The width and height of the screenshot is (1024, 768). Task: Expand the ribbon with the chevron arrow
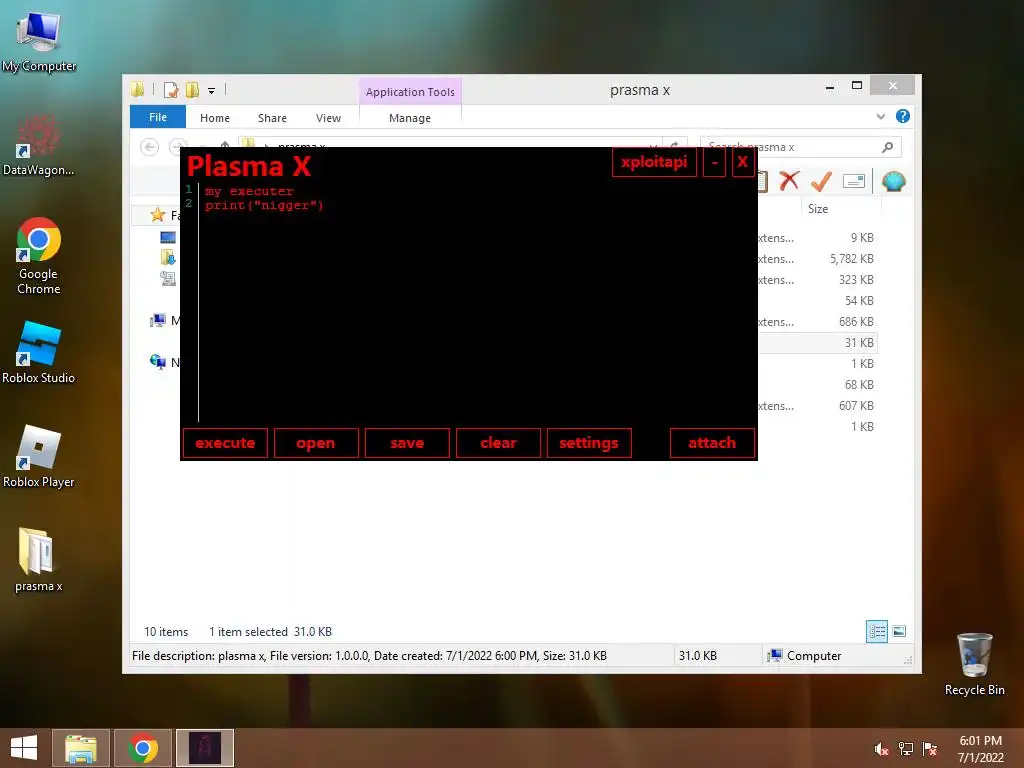pyautogui.click(x=881, y=116)
